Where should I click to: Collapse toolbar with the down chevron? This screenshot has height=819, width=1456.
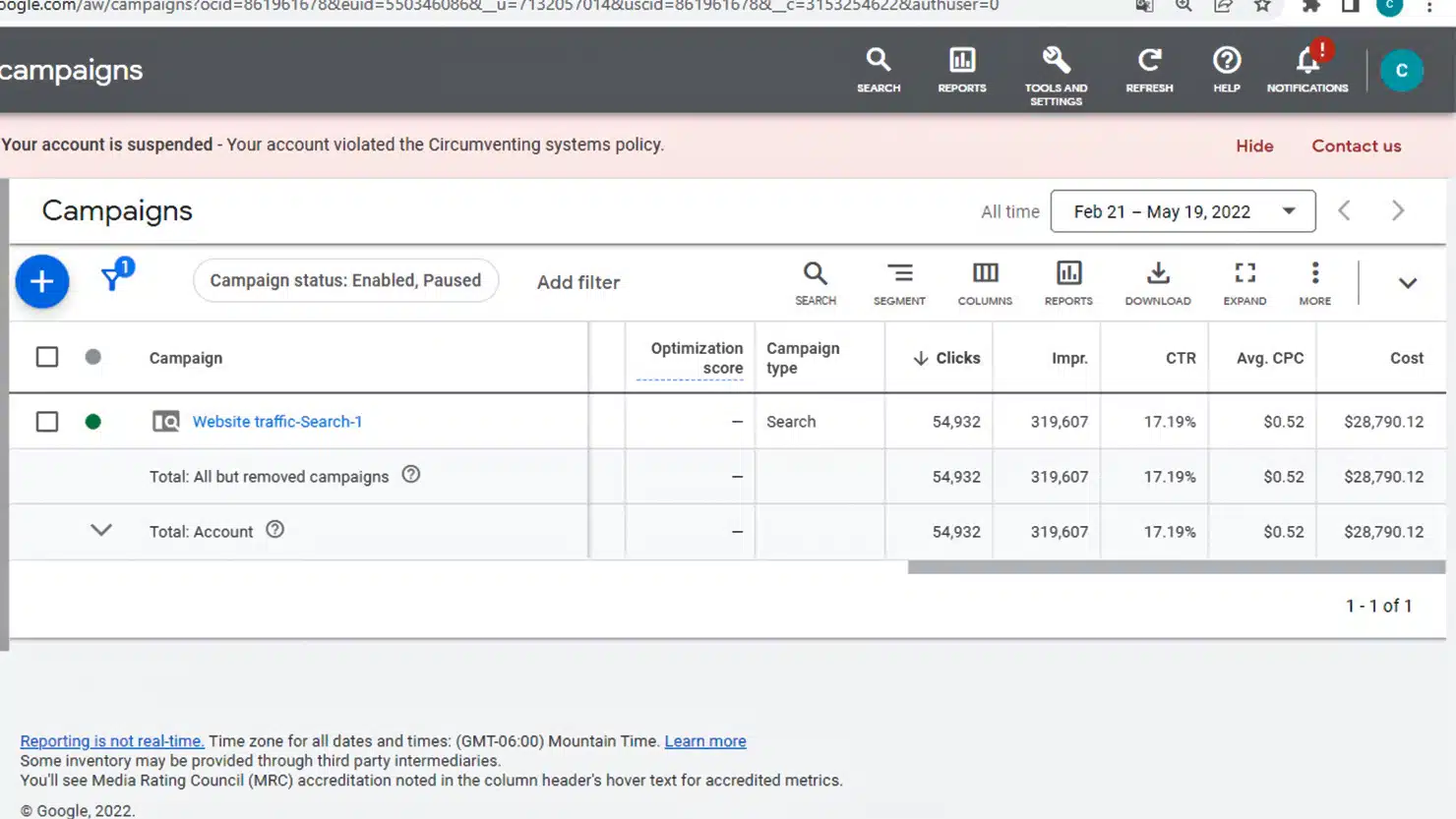[1408, 283]
